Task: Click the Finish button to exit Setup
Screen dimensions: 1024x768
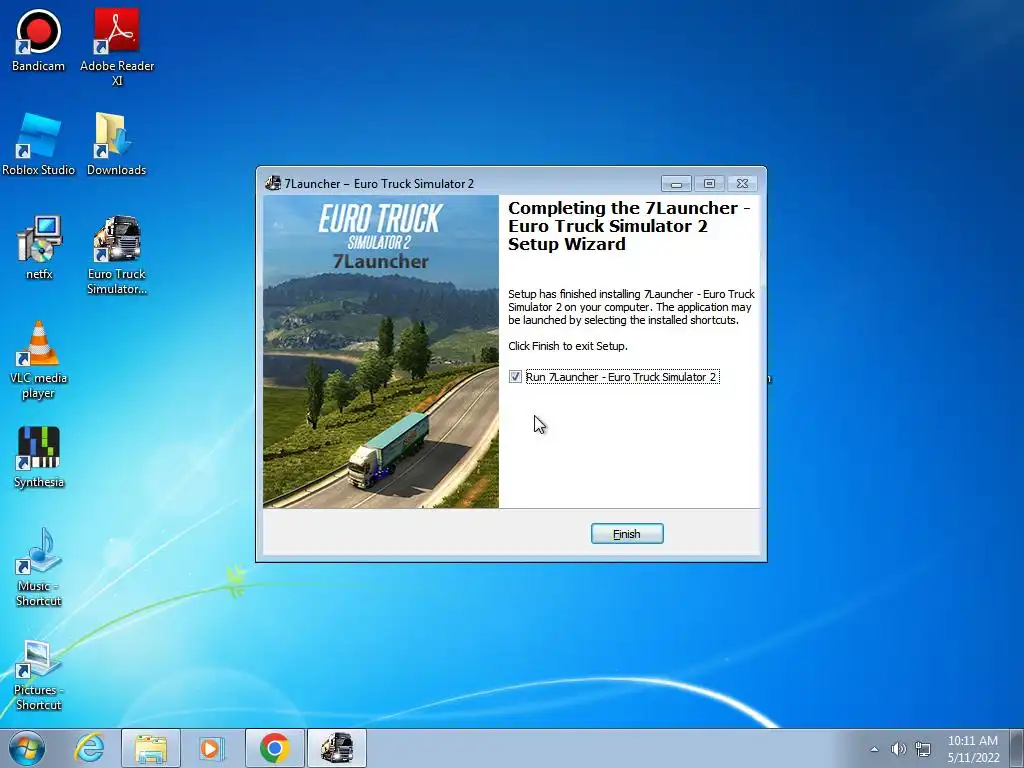Action: point(627,534)
